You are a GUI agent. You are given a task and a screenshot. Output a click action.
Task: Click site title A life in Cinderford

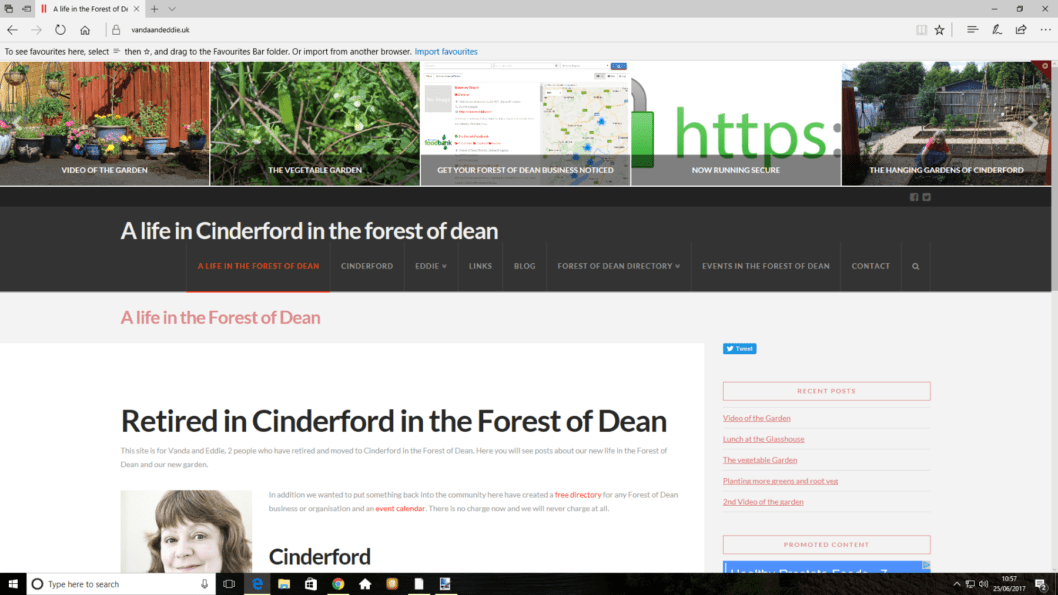[309, 231]
